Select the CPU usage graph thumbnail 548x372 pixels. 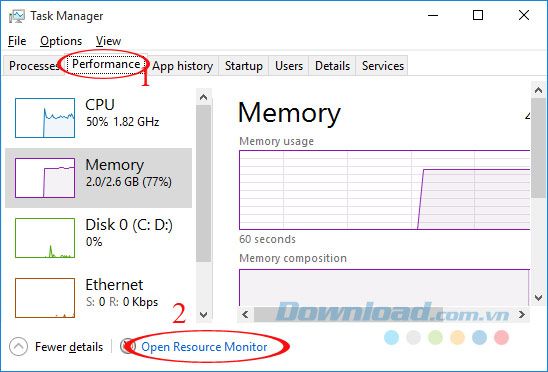(x=45, y=118)
